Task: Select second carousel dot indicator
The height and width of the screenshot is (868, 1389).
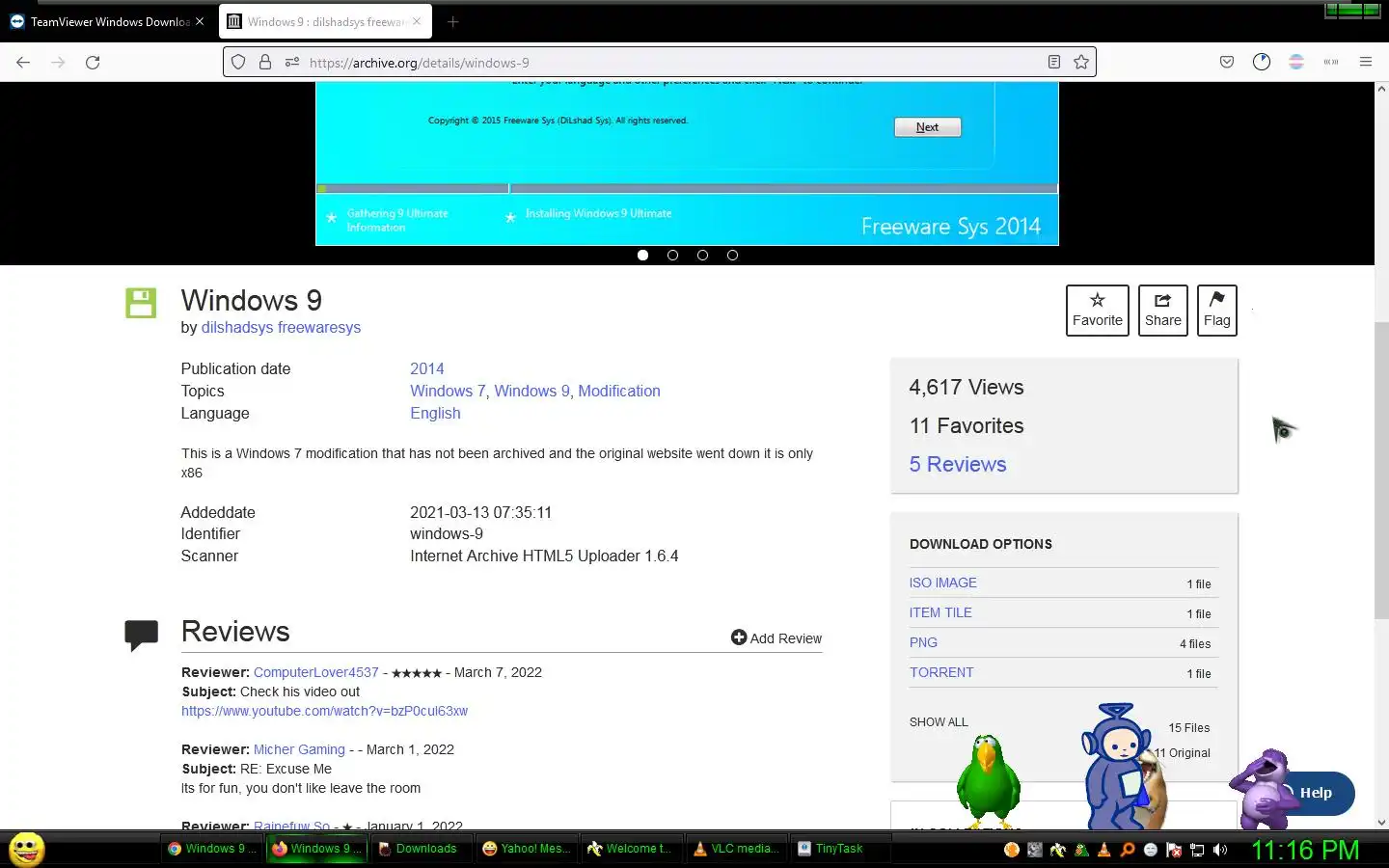Action: [672, 256]
